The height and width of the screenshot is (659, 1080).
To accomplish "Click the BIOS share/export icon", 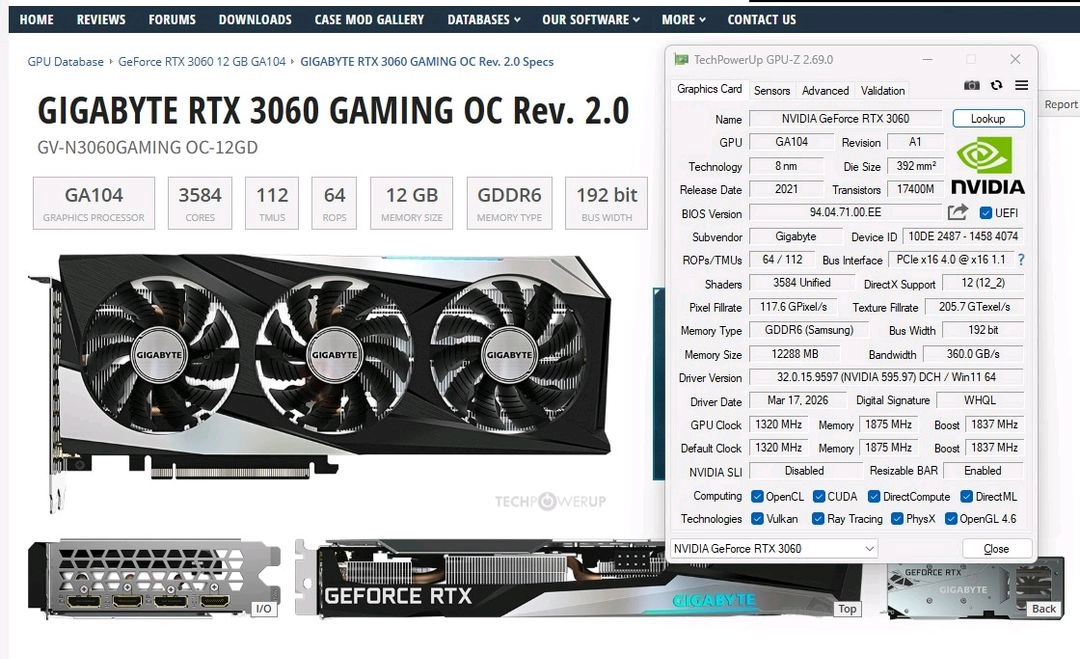I will (957, 212).
